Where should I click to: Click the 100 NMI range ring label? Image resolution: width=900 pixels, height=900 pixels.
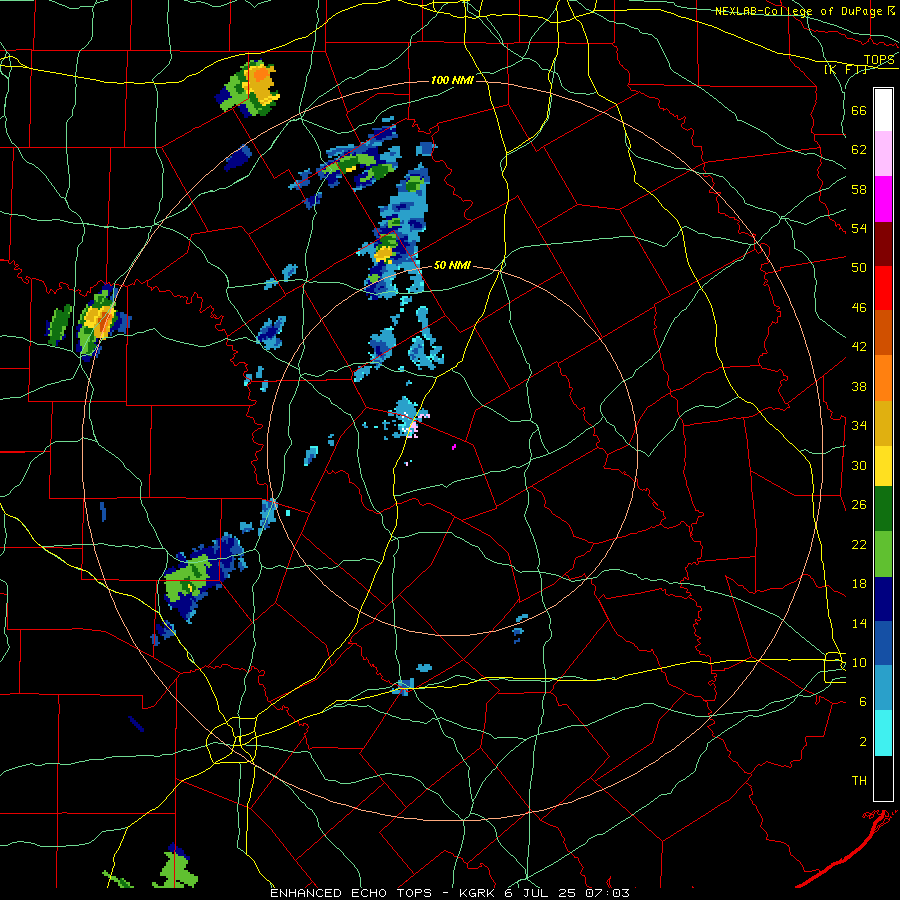coord(452,80)
